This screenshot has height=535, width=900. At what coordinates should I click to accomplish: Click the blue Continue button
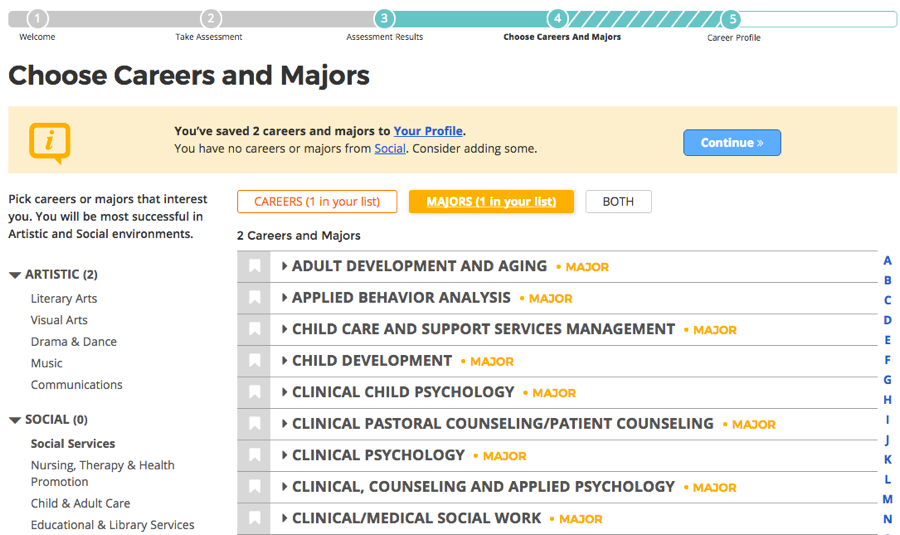(x=732, y=142)
